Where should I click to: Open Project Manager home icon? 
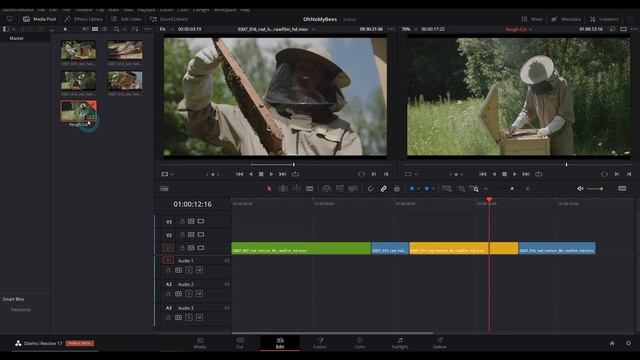point(612,343)
